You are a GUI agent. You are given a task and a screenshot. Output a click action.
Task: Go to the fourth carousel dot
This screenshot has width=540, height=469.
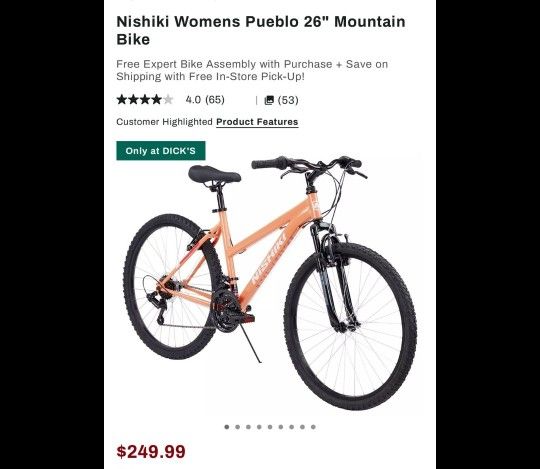coord(259,427)
